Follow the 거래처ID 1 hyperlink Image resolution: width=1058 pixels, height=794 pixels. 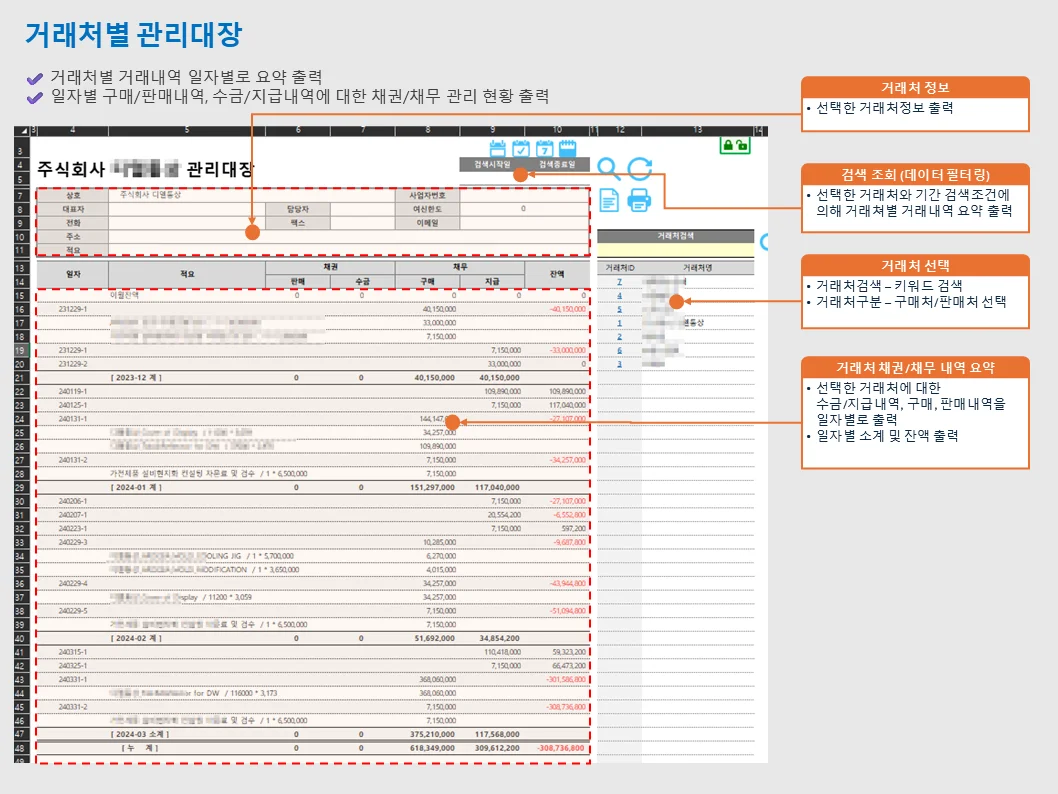tap(619, 323)
